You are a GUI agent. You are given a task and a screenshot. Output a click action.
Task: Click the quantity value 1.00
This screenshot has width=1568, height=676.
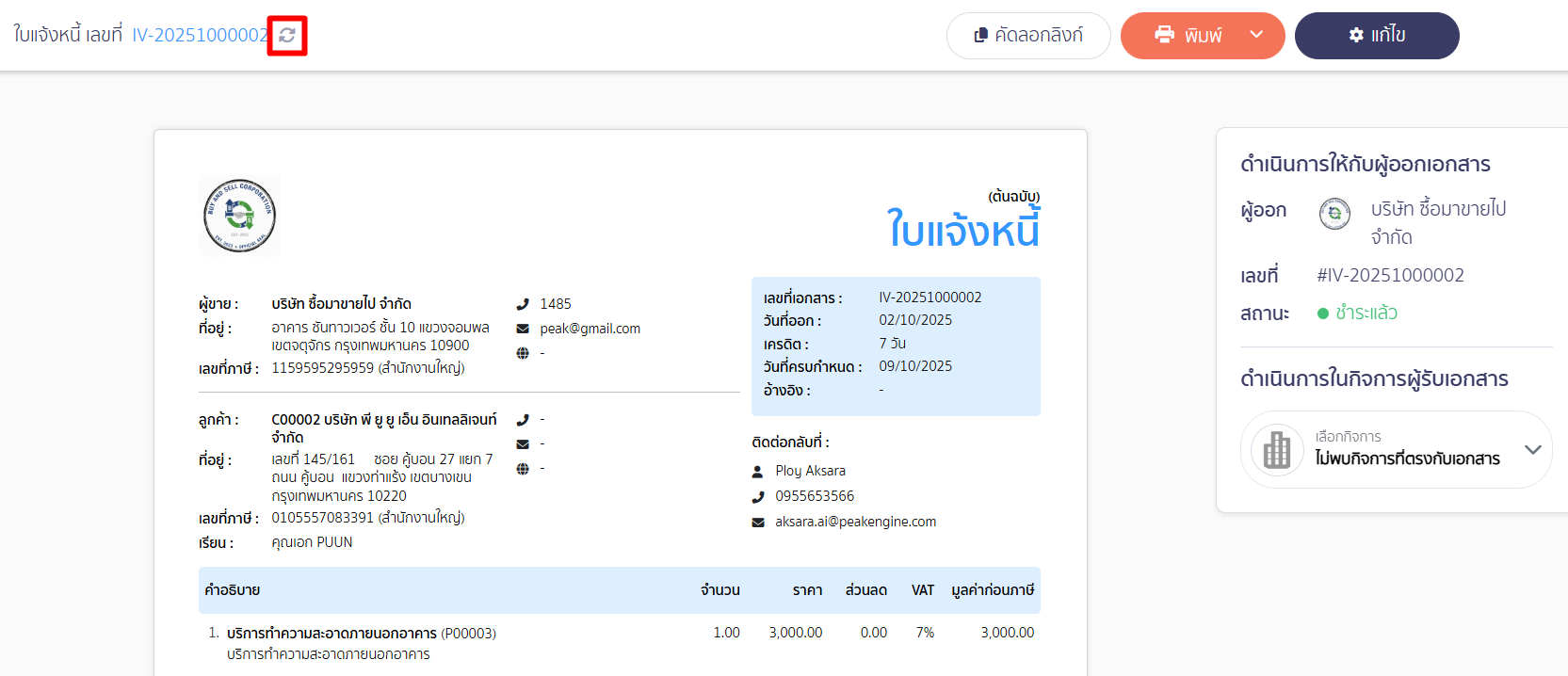pyautogui.click(x=726, y=633)
